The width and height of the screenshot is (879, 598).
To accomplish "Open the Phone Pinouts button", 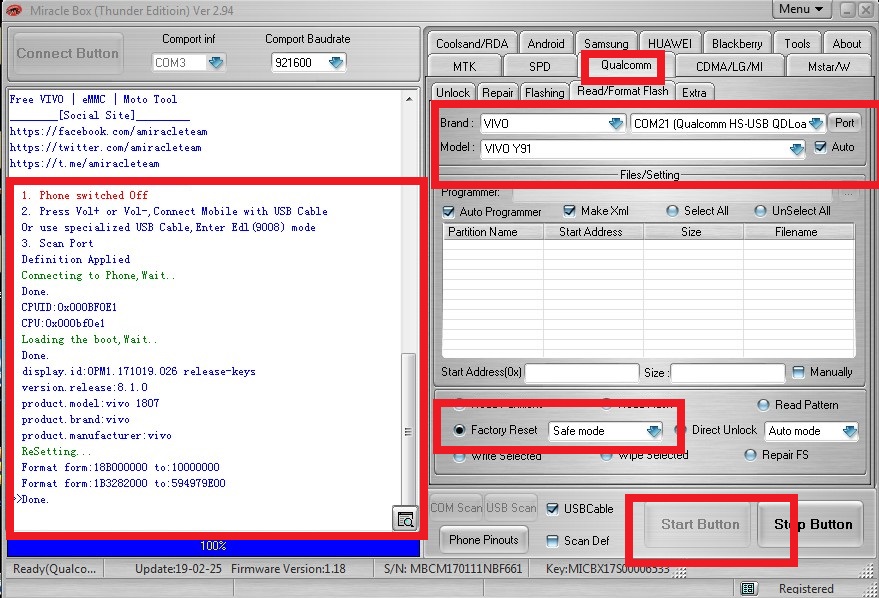I will coord(483,540).
